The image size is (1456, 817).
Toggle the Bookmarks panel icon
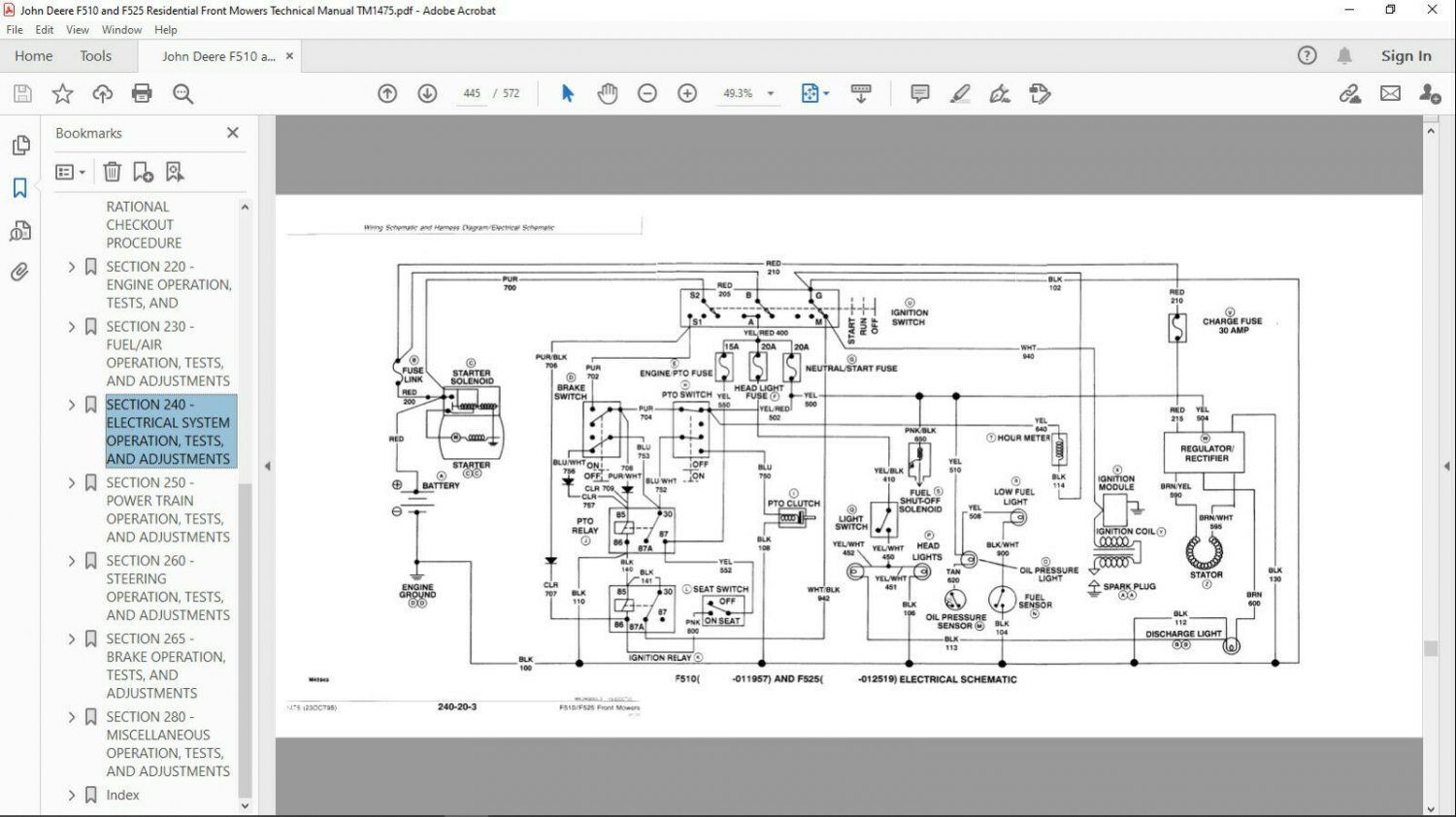20,188
